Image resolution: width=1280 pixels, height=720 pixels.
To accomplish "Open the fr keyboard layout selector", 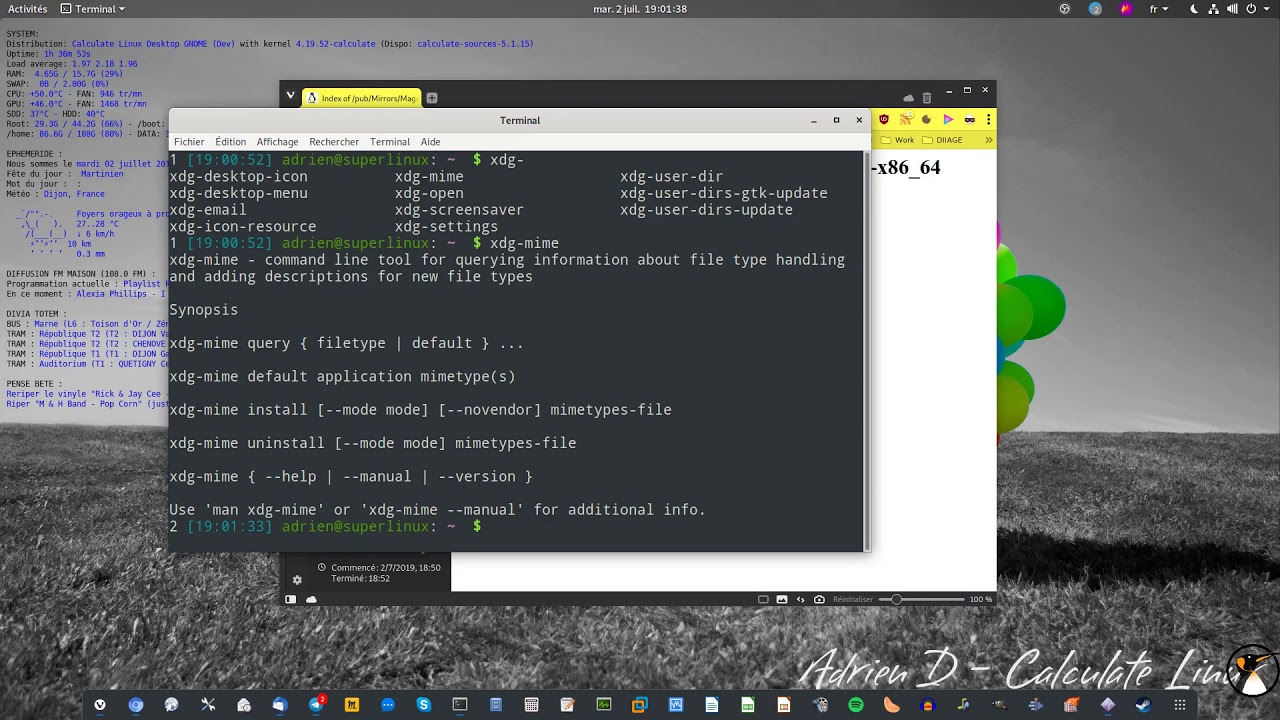I will pyautogui.click(x=1159, y=9).
